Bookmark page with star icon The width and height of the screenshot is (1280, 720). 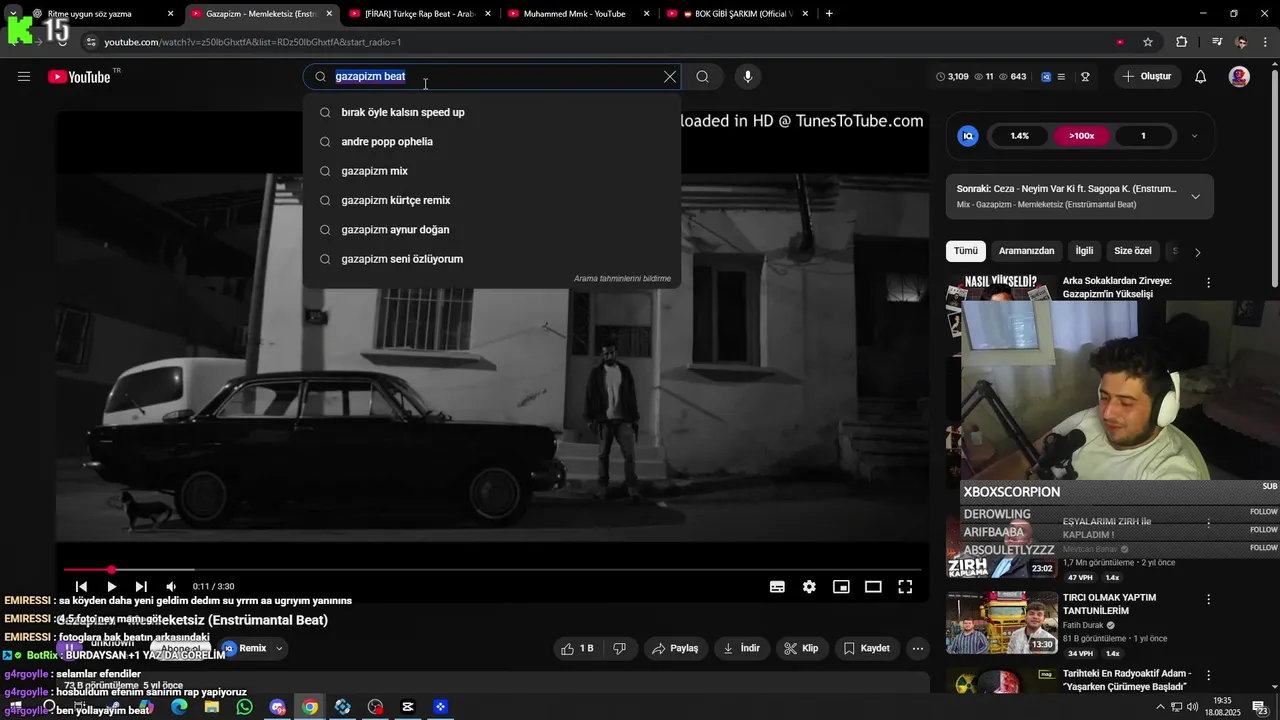click(x=1148, y=42)
